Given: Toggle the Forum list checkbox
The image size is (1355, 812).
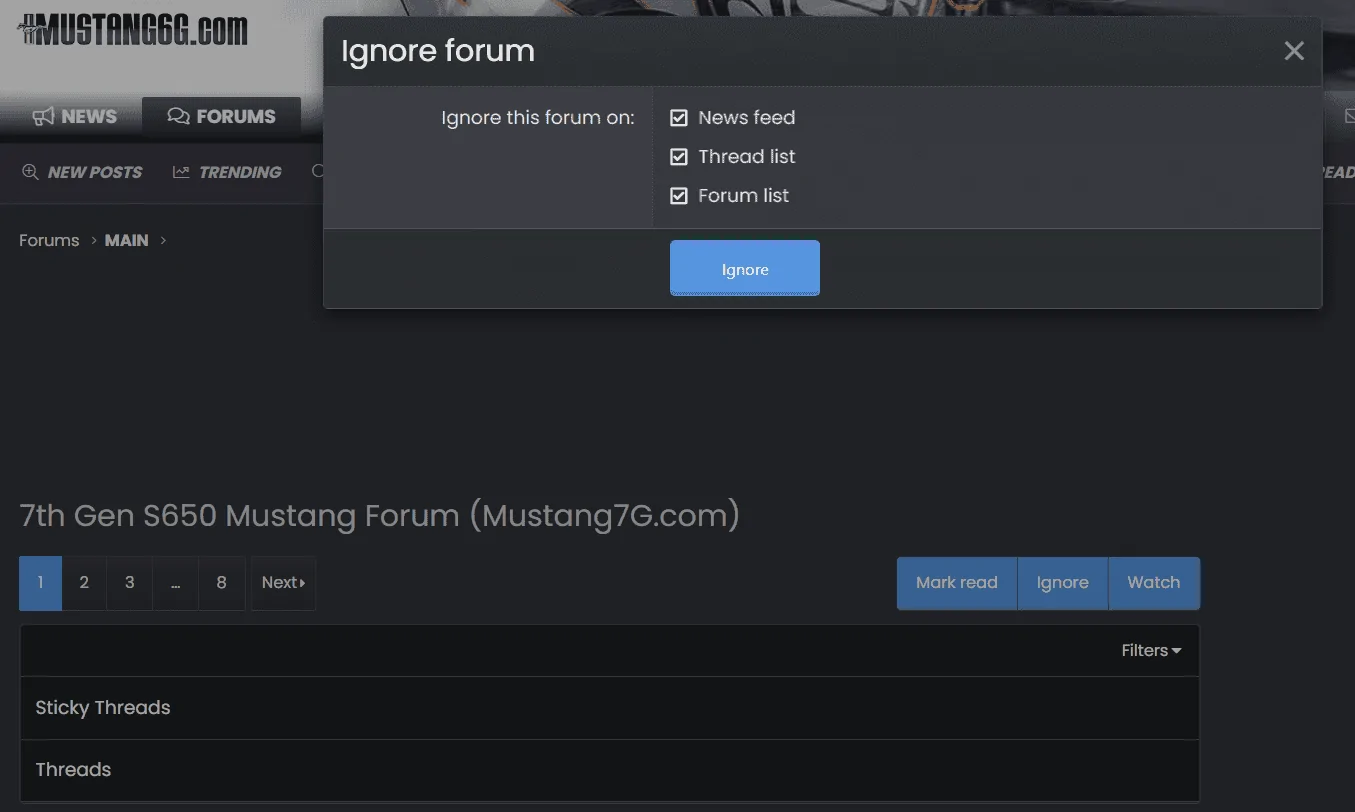Looking at the screenshot, I should click(679, 196).
